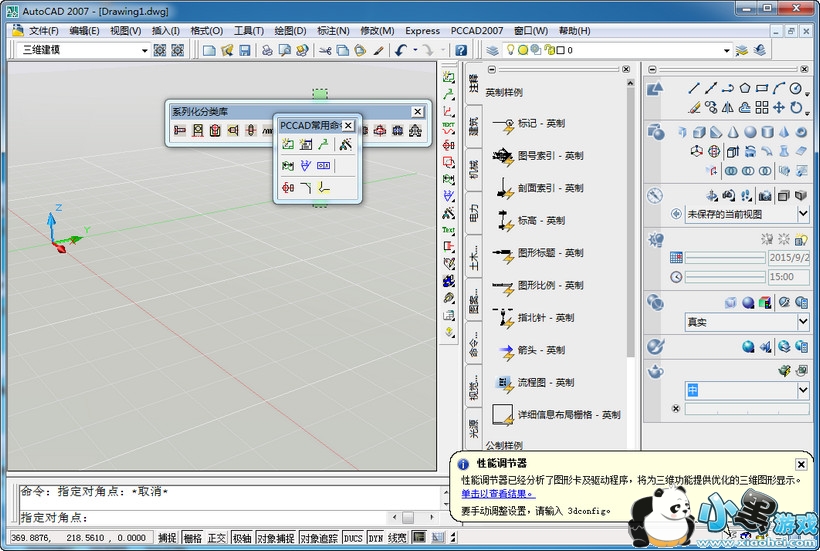Pick the 箭头 - 英制 palette tool
The image size is (820, 551).
tap(541, 350)
